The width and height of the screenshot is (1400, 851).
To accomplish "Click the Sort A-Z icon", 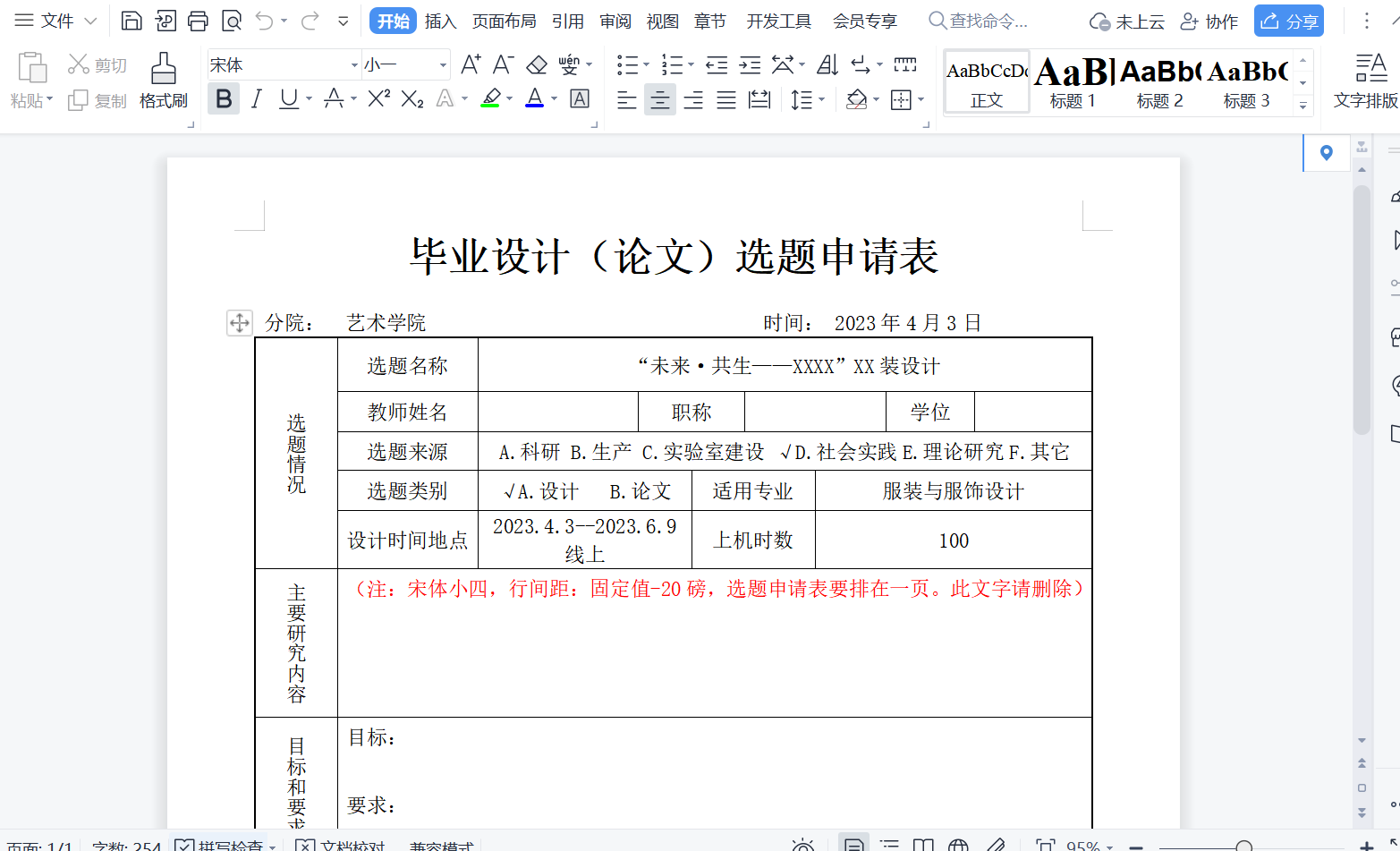I will pos(827,64).
